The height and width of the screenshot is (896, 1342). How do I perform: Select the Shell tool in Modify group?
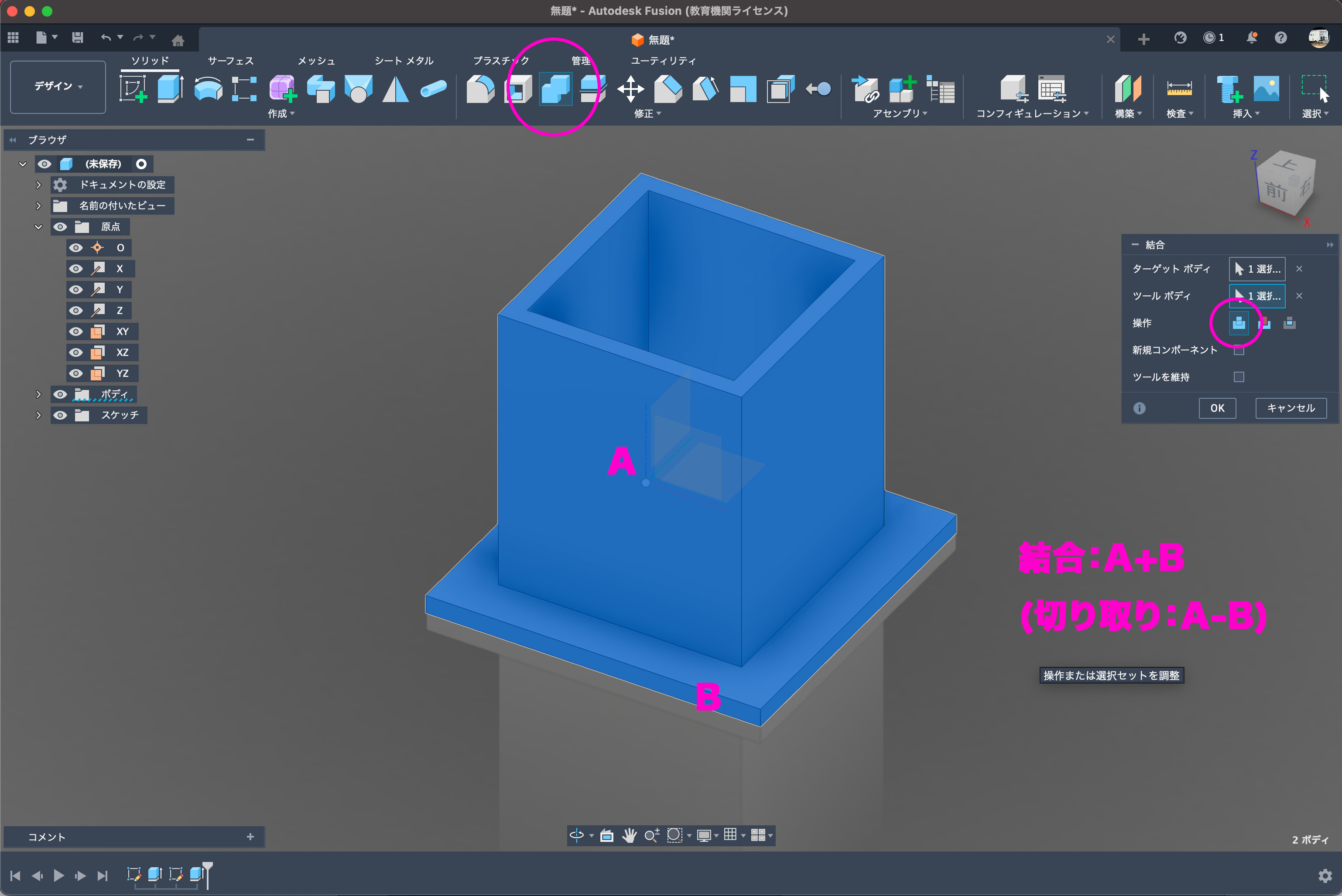pyautogui.click(x=518, y=90)
